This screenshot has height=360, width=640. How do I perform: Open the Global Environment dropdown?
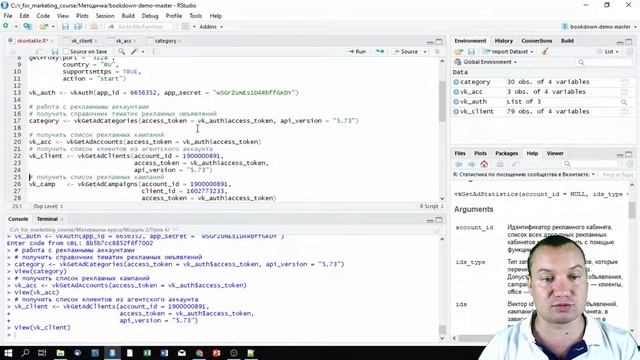[486, 62]
